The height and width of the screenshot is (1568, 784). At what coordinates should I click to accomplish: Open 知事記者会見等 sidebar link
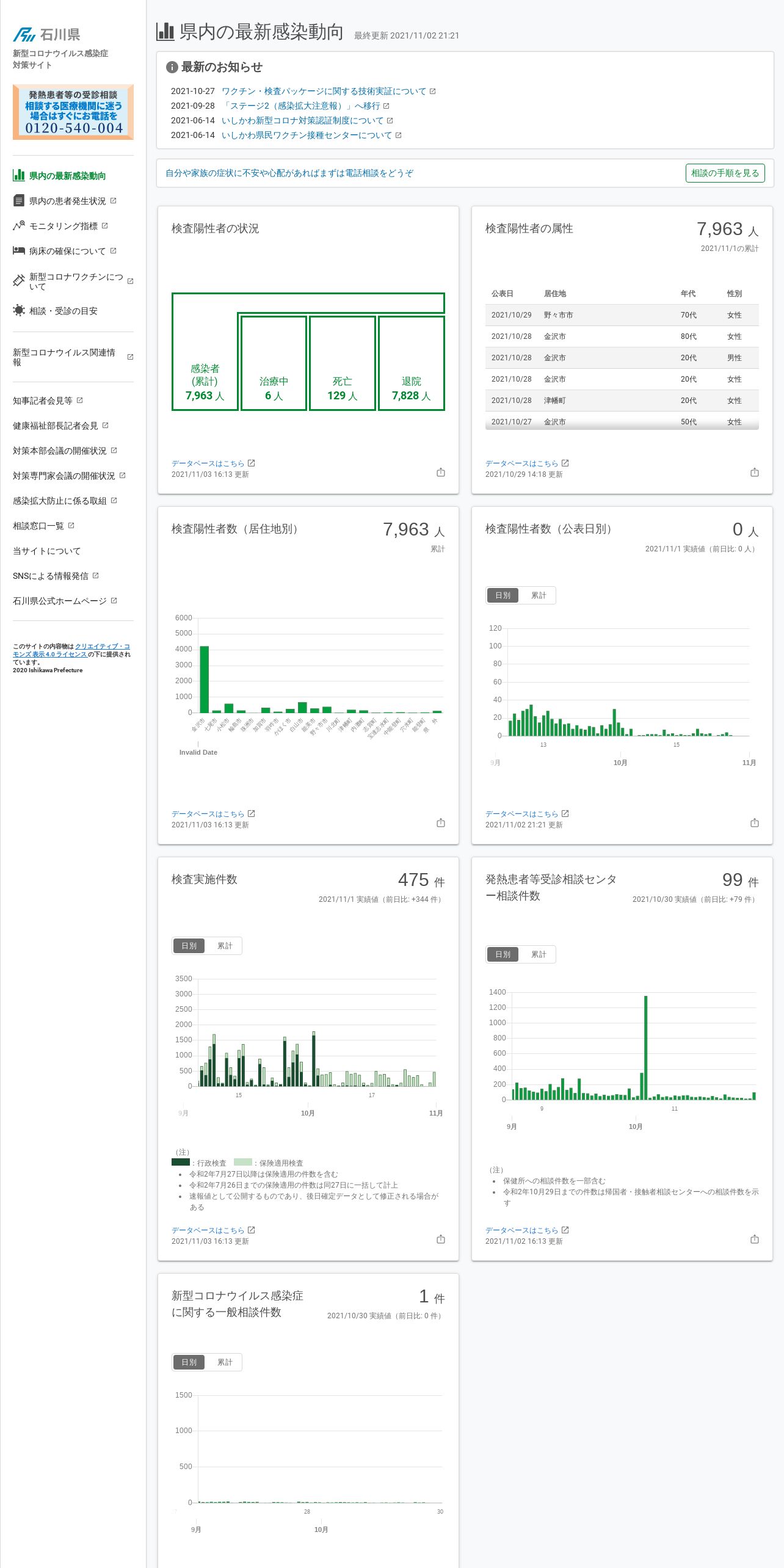tap(48, 401)
